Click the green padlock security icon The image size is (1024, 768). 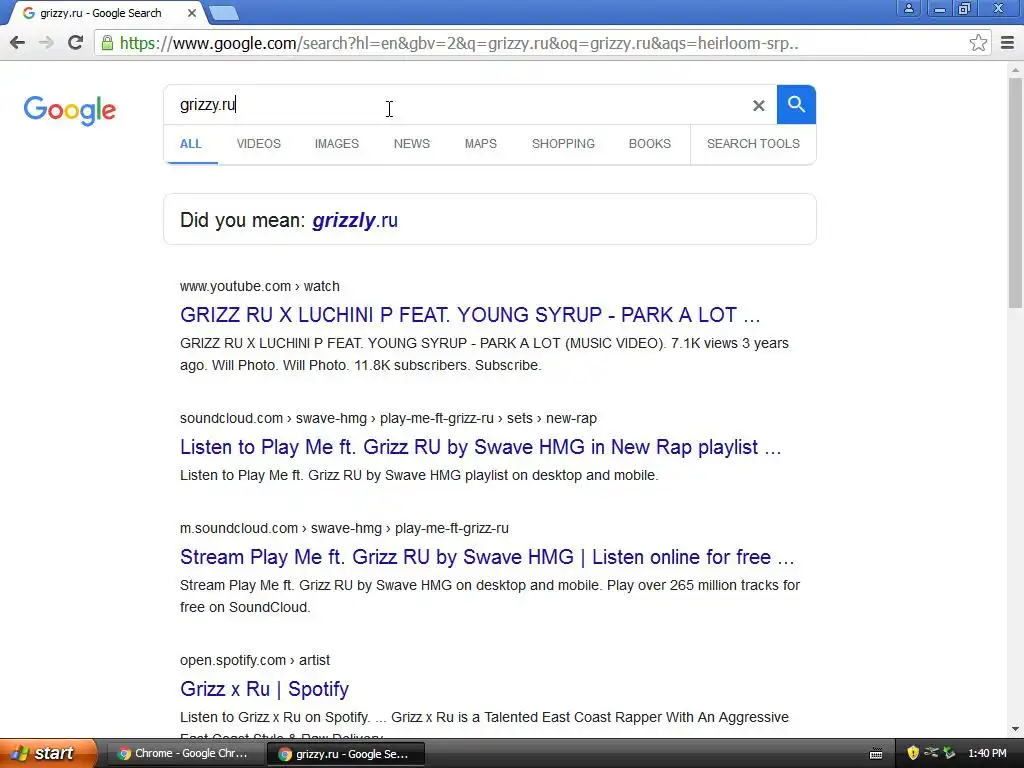coord(107,43)
